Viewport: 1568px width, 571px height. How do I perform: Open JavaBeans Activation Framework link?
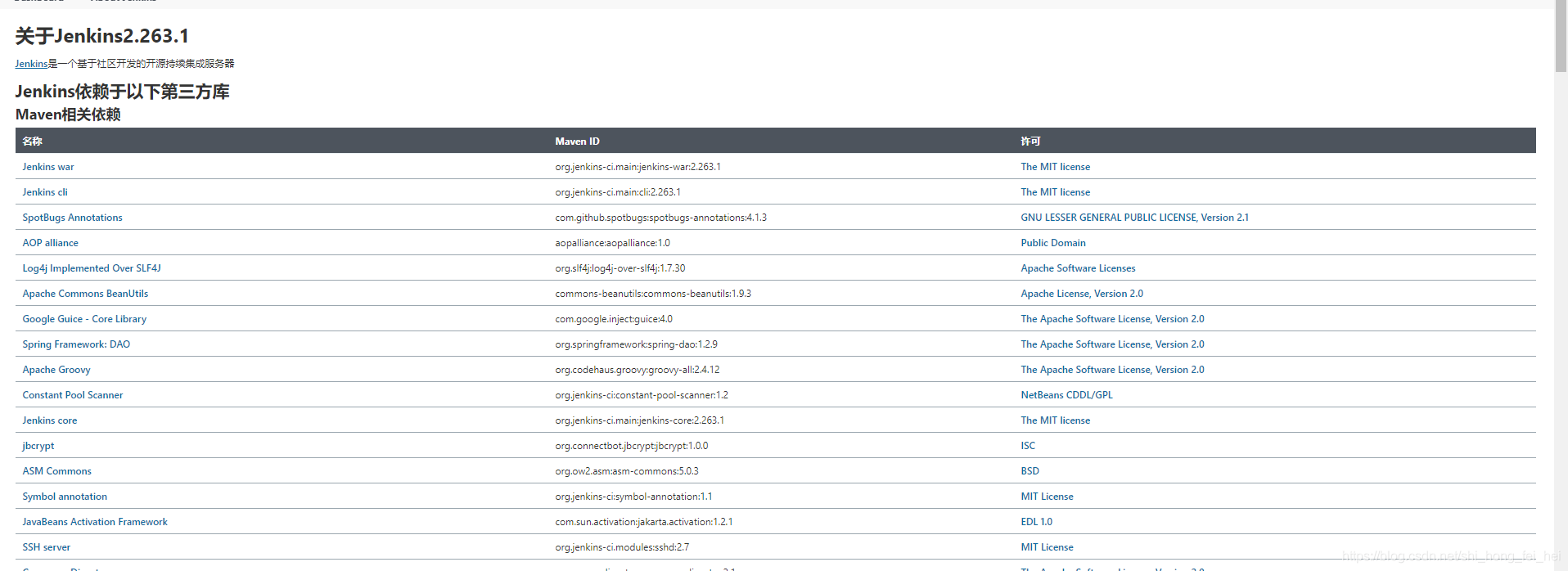[x=95, y=522]
